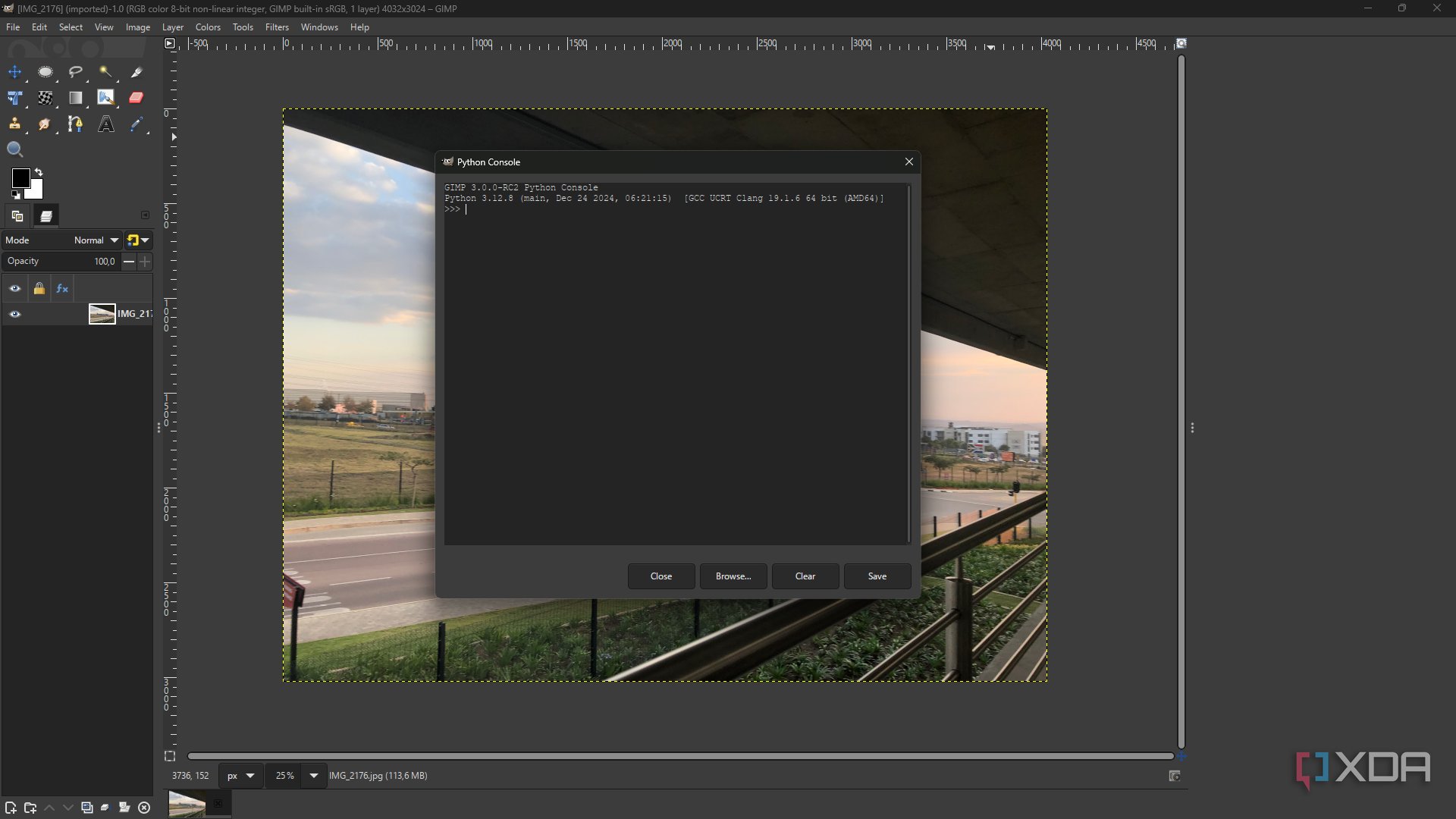Open the px units dropdown
Viewport: 1456px width, 819px height.
click(x=241, y=776)
